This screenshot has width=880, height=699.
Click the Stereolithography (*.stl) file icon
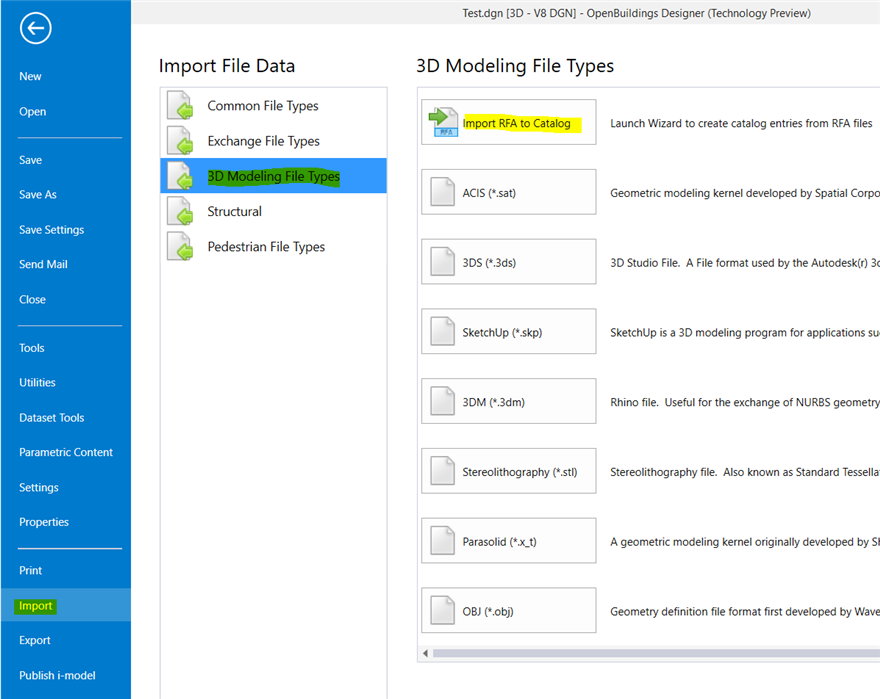(x=442, y=471)
